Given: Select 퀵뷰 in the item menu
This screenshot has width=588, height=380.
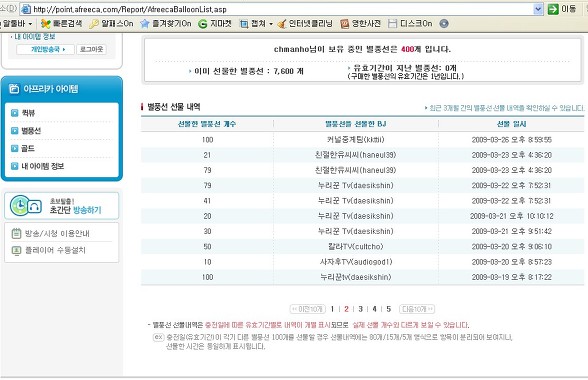Looking at the screenshot, I should coord(28,113).
